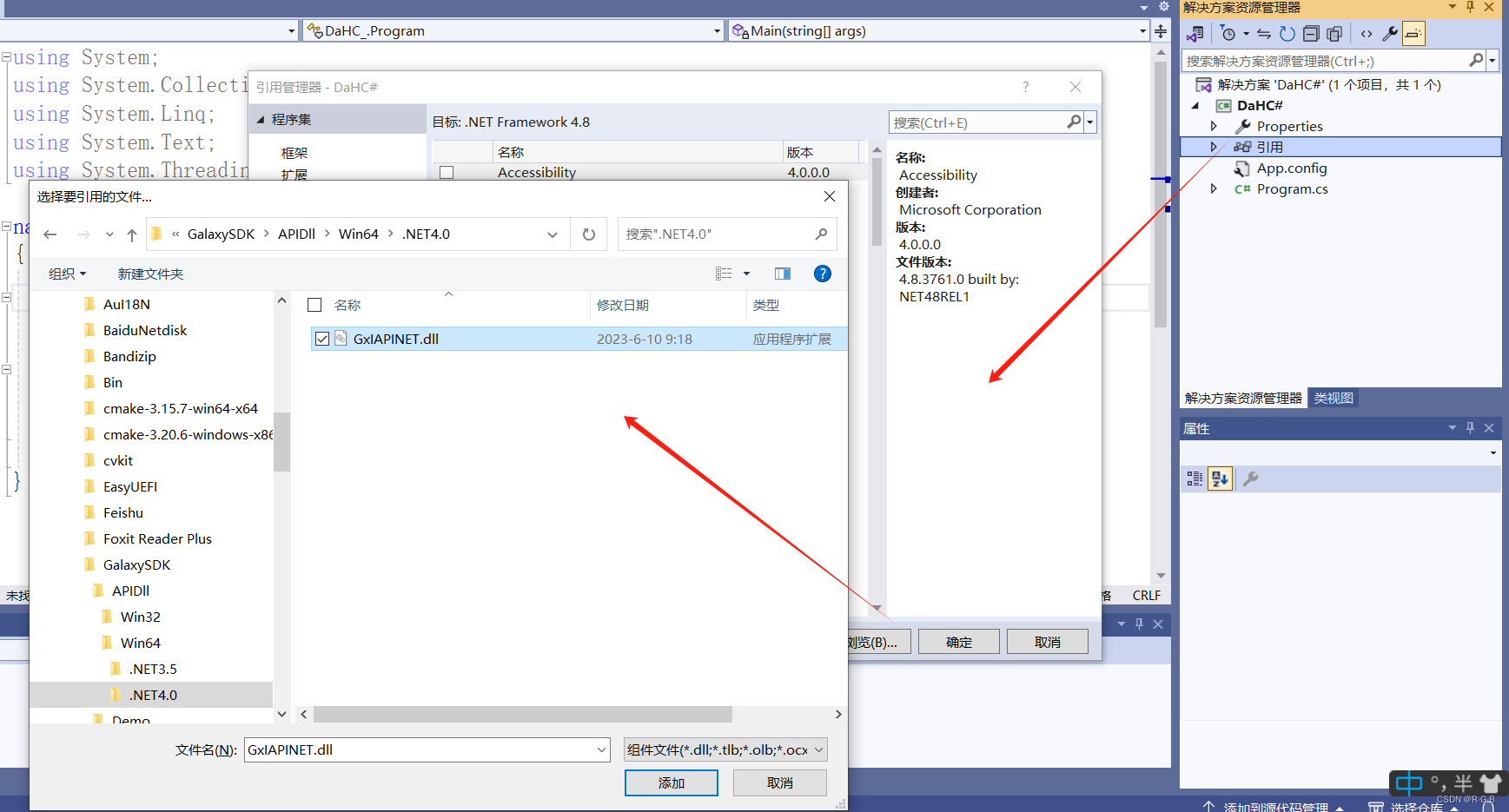
Task: Click split editor icon beside member dropdown
Action: point(1161,31)
